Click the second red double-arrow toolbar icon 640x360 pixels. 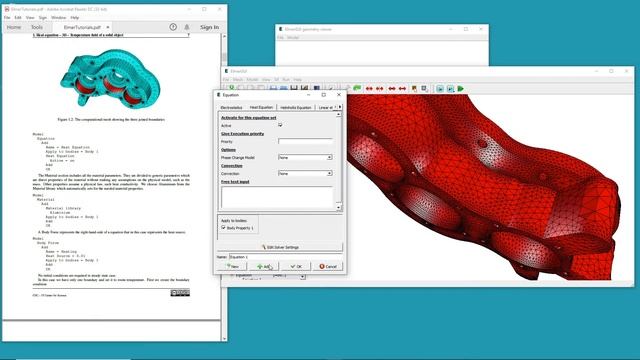tap(380, 89)
